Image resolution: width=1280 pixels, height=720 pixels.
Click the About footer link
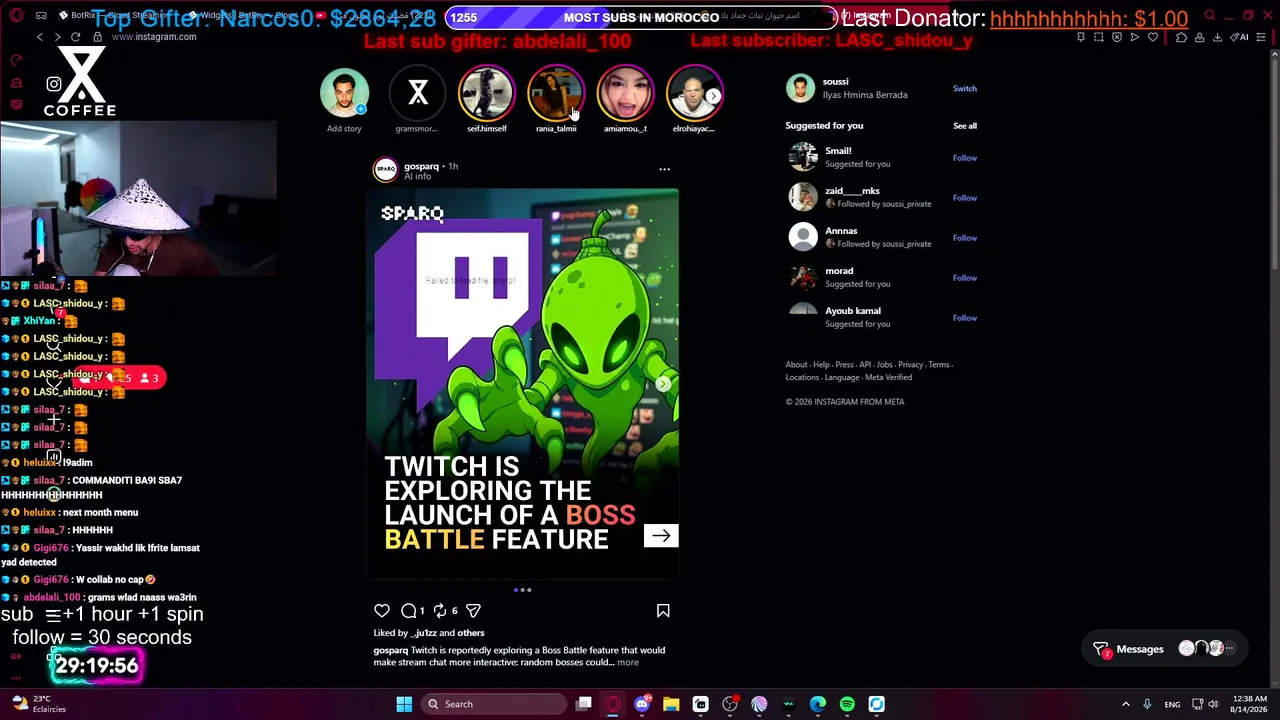(x=796, y=365)
